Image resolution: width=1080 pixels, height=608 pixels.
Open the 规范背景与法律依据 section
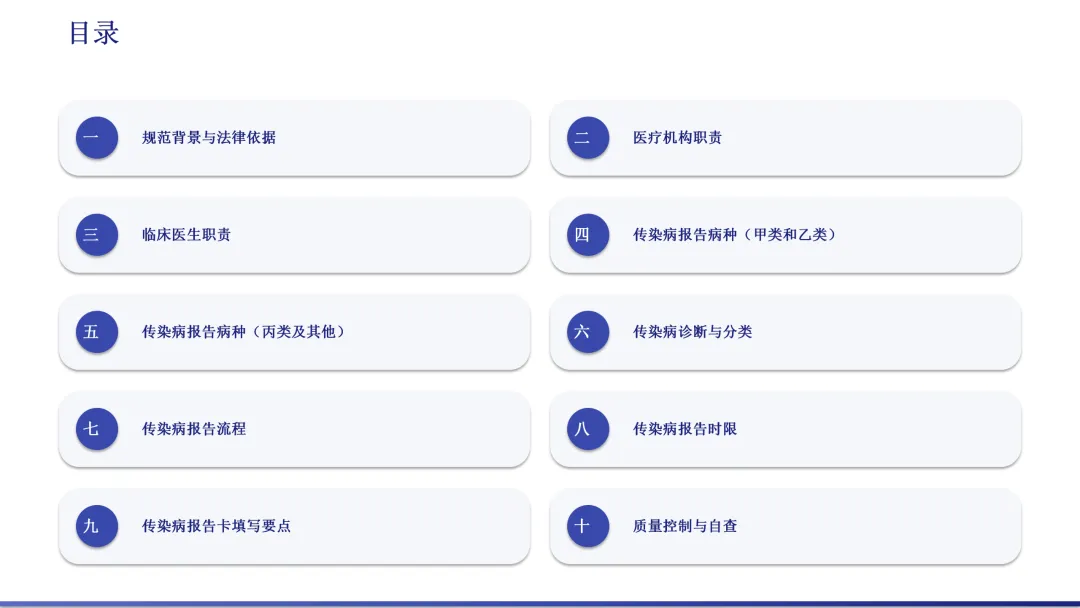(x=209, y=138)
